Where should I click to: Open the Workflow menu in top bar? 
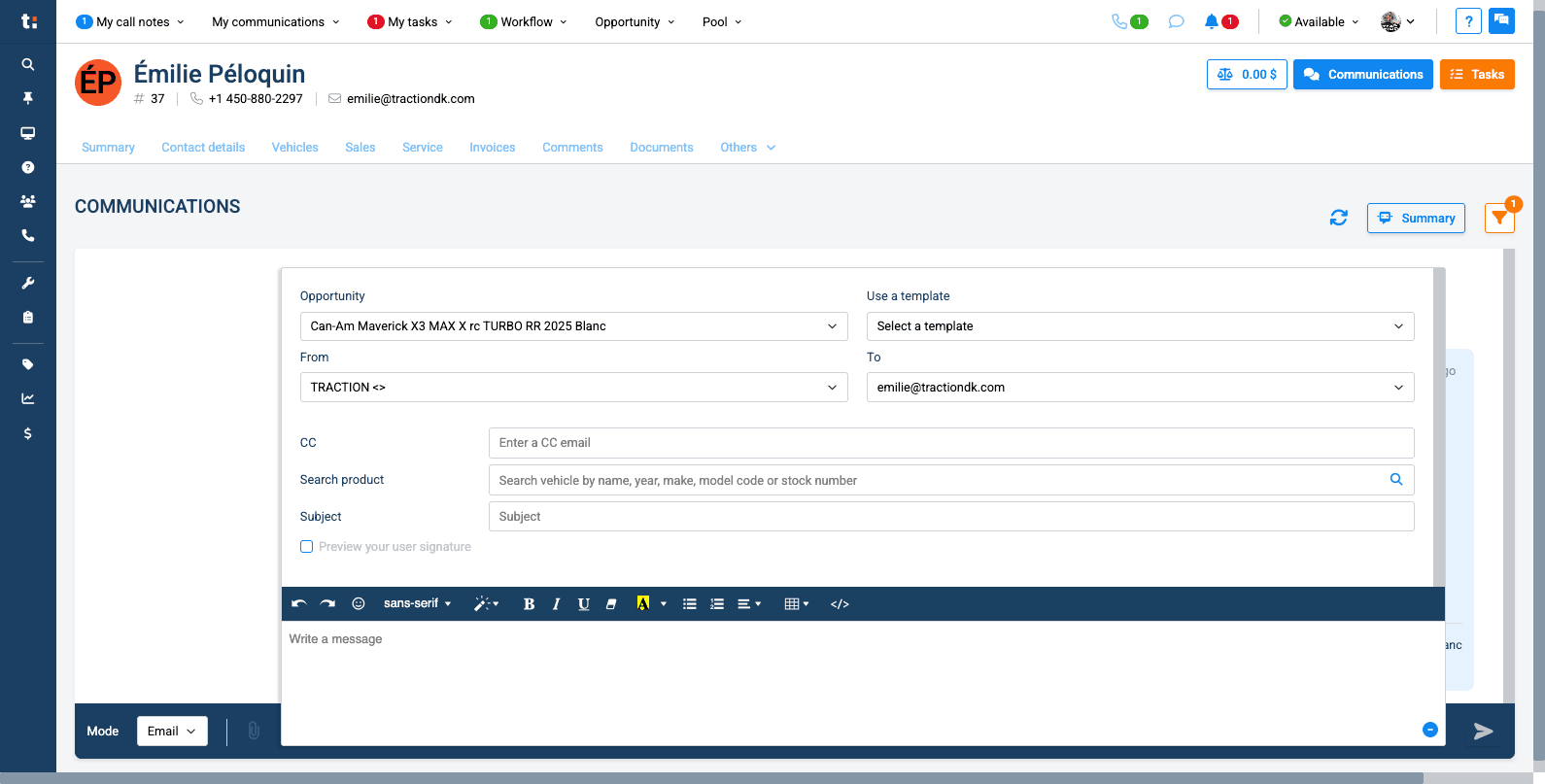(524, 21)
